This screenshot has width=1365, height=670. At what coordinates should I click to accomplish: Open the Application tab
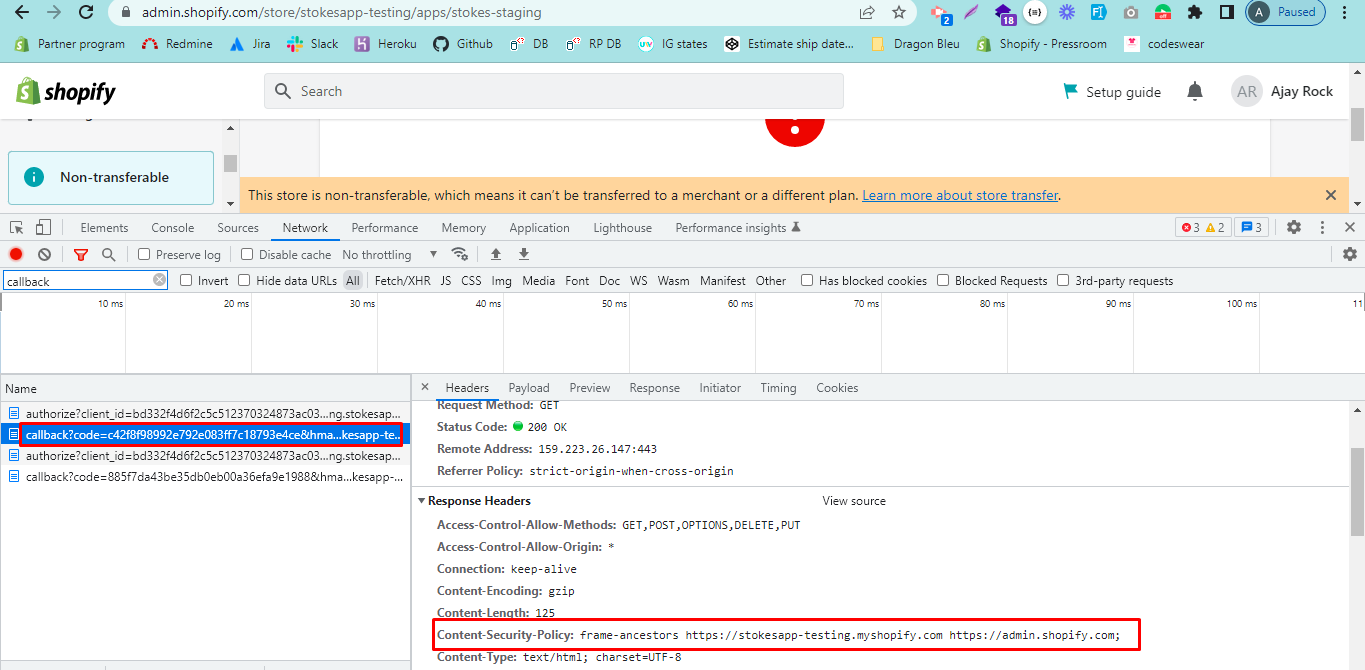coord(539,228)
